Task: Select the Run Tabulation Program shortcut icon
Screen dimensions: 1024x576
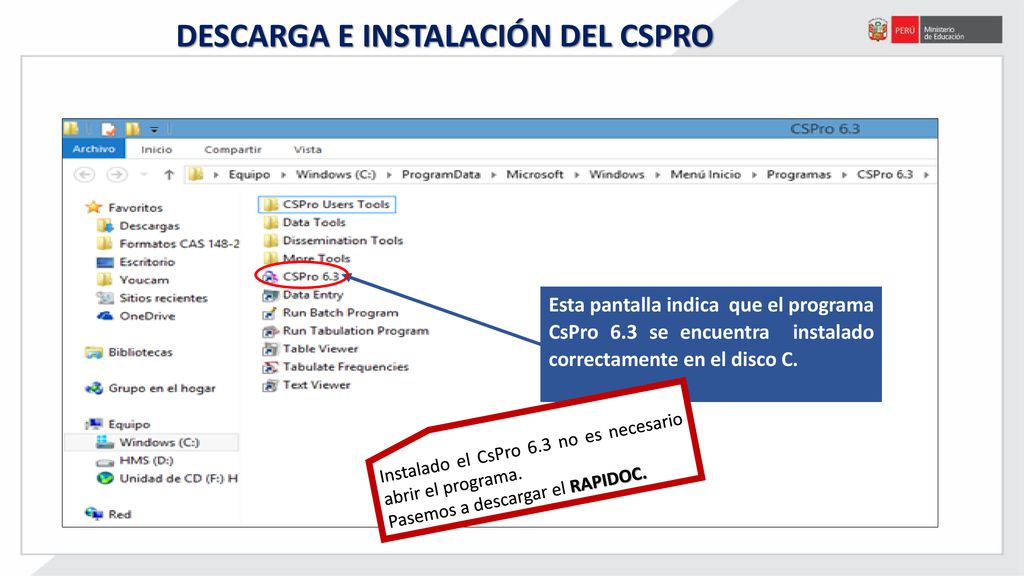Action: click(x=270, y=331)
